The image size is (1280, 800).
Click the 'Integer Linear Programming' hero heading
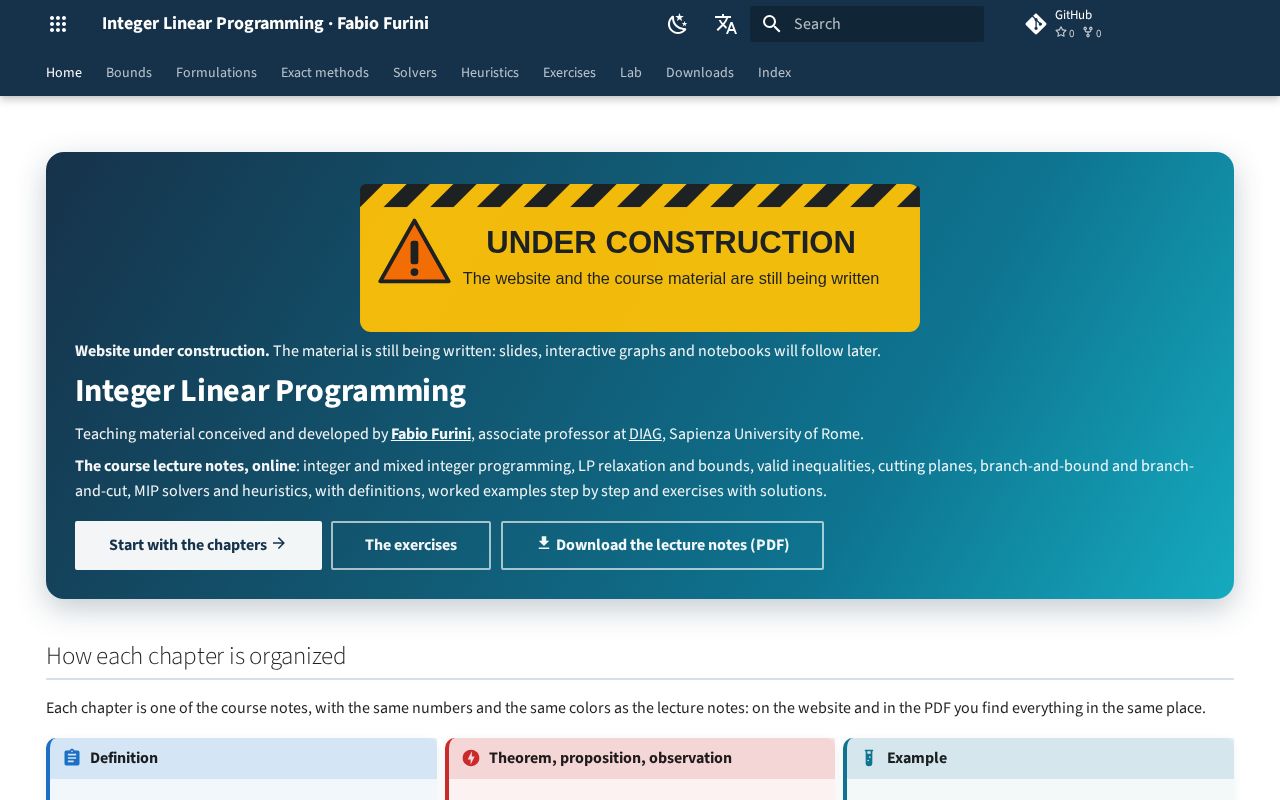pyautogui.click(x=270, y=390)
